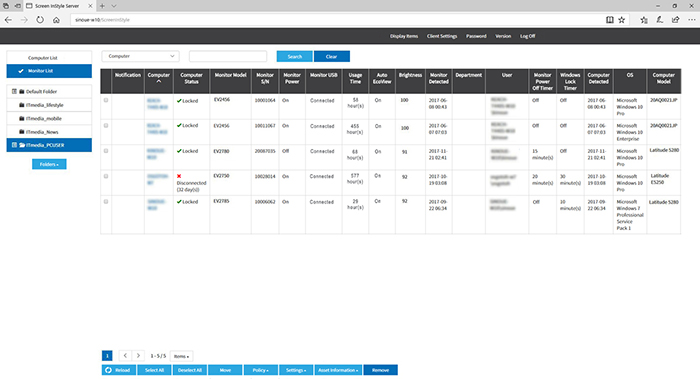Screen dimensions: 700x379
Task: Open the Items per page dropdown
Action: (x=181, y=356)
